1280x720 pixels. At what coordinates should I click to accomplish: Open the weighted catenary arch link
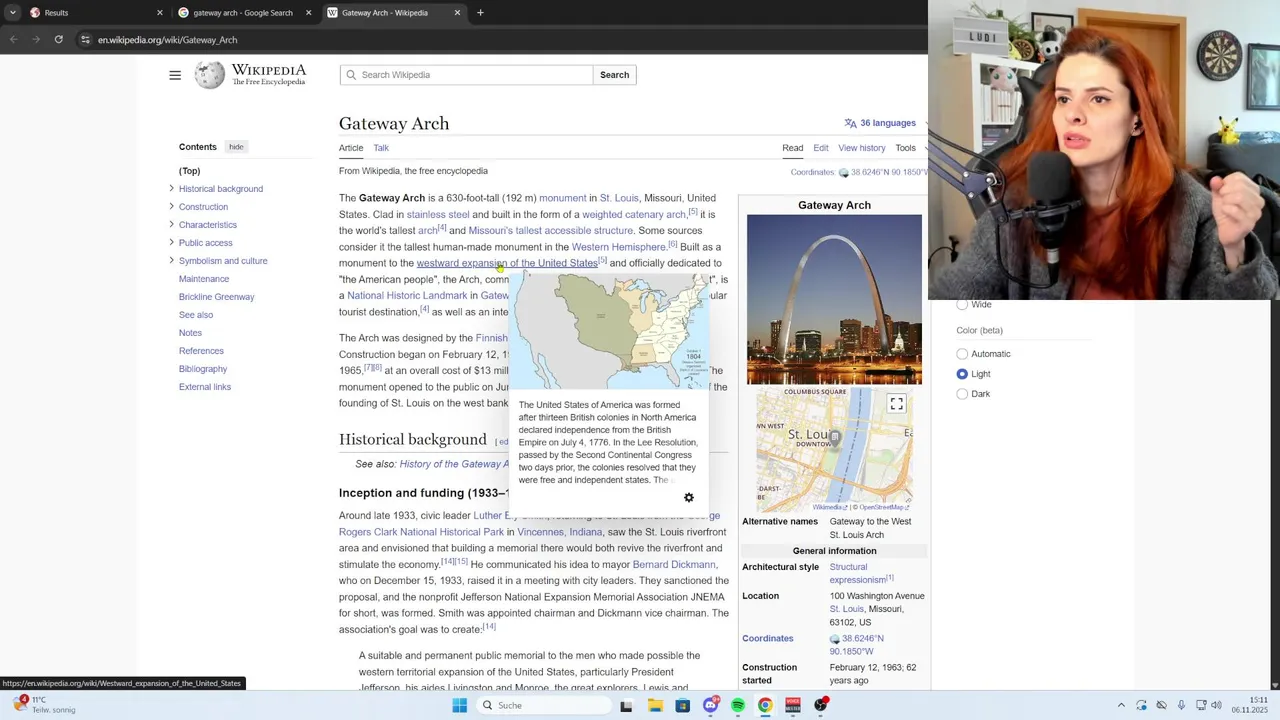click(634, 214)
